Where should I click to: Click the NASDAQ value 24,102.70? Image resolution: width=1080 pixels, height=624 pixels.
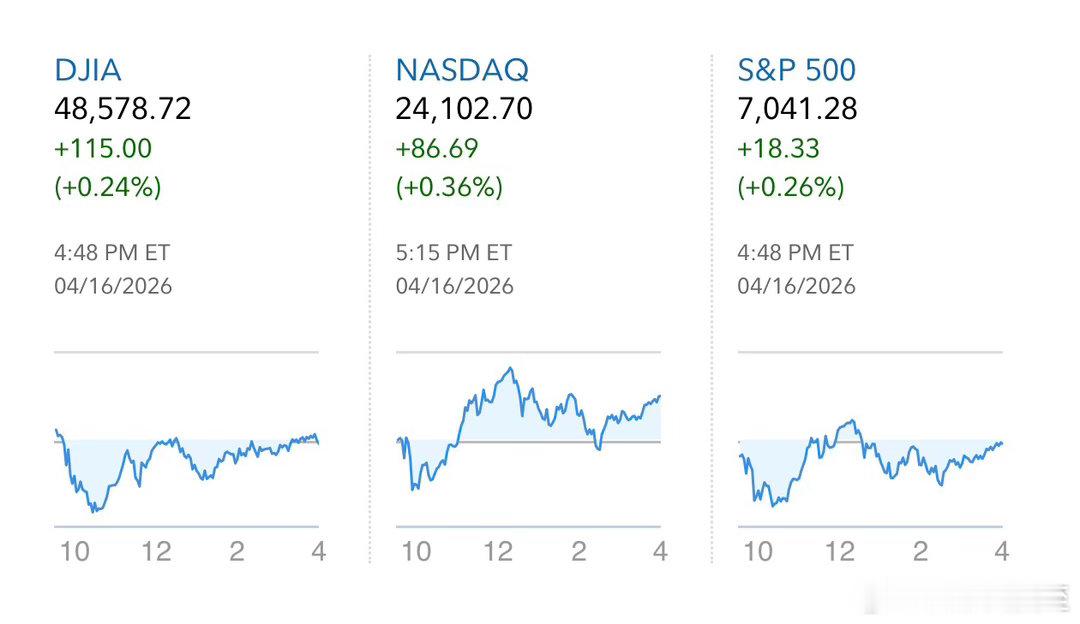(464, 109)
